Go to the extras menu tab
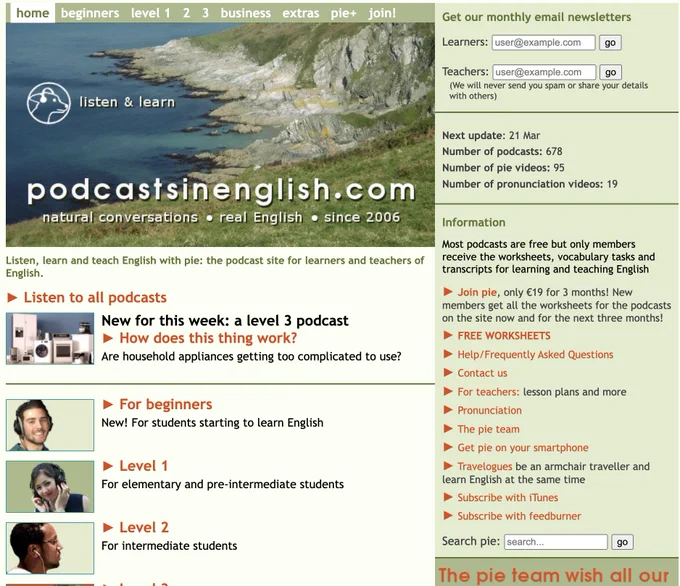 301,13
